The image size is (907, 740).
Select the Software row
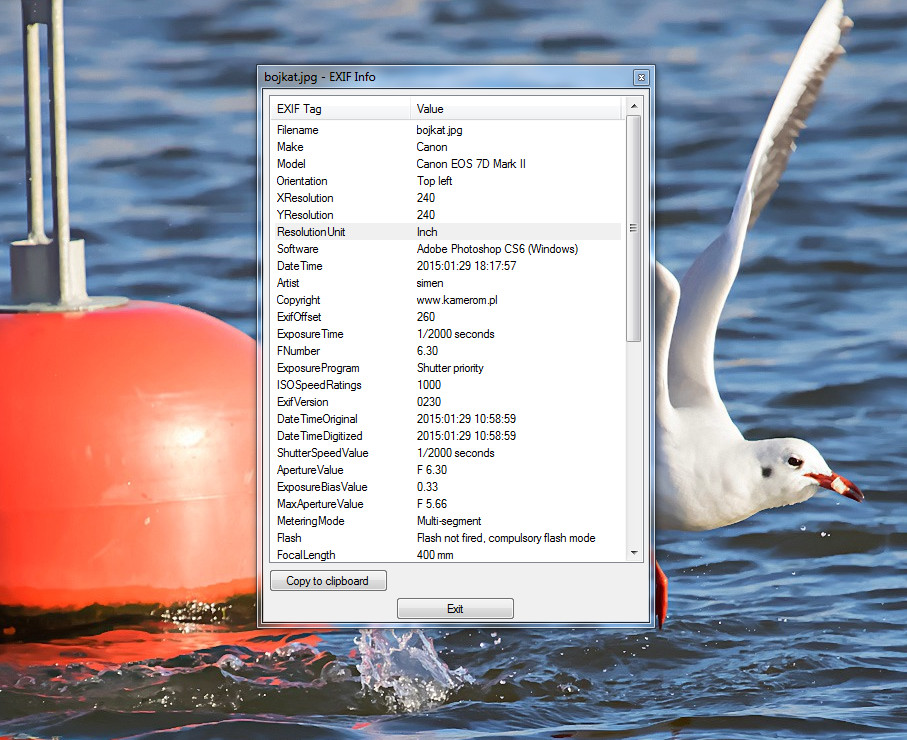pyautogui.click(x=446, y=249)
